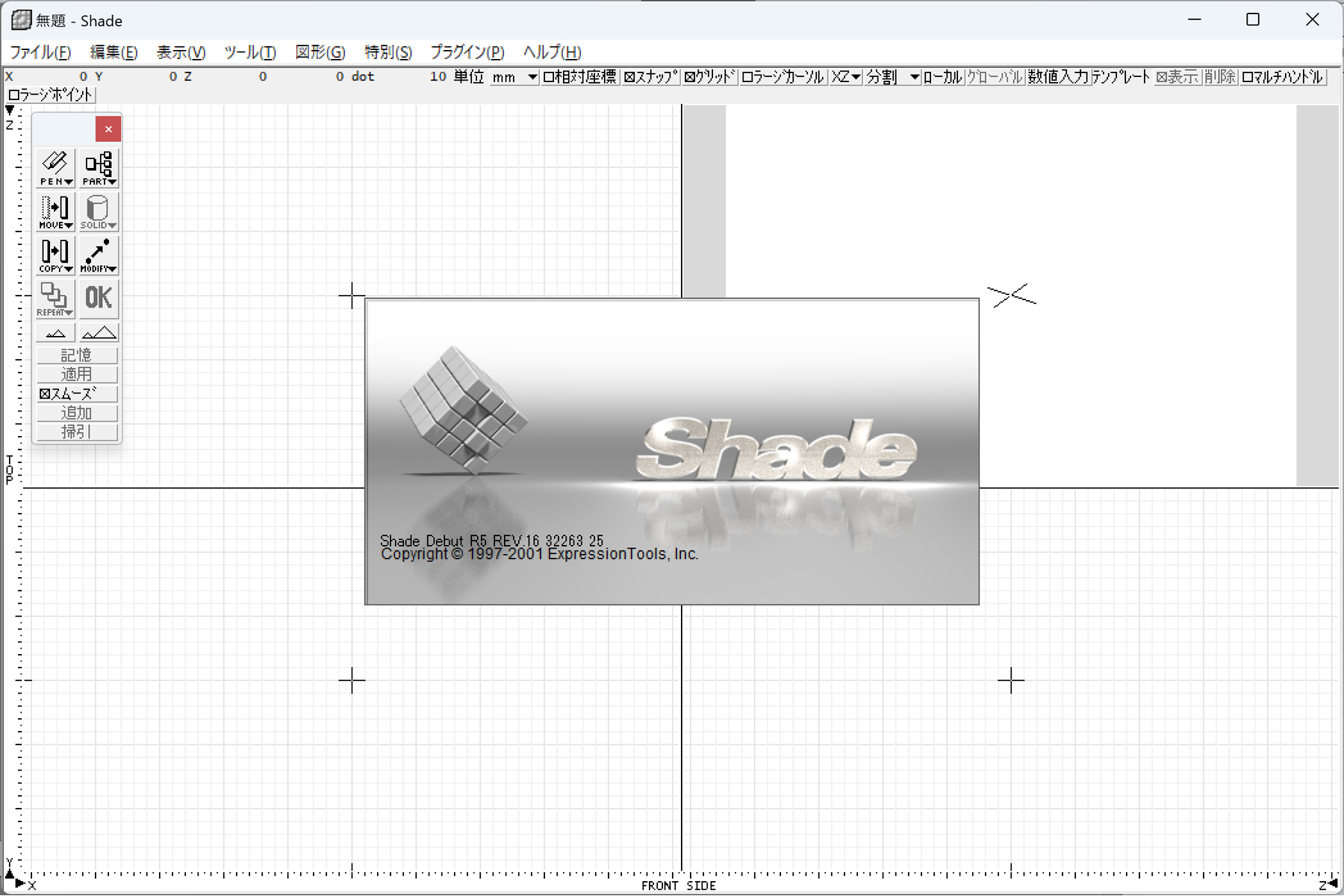Click the single triangle polyline icon
The height and width of the screenshot is (896, 1344).
55,332
